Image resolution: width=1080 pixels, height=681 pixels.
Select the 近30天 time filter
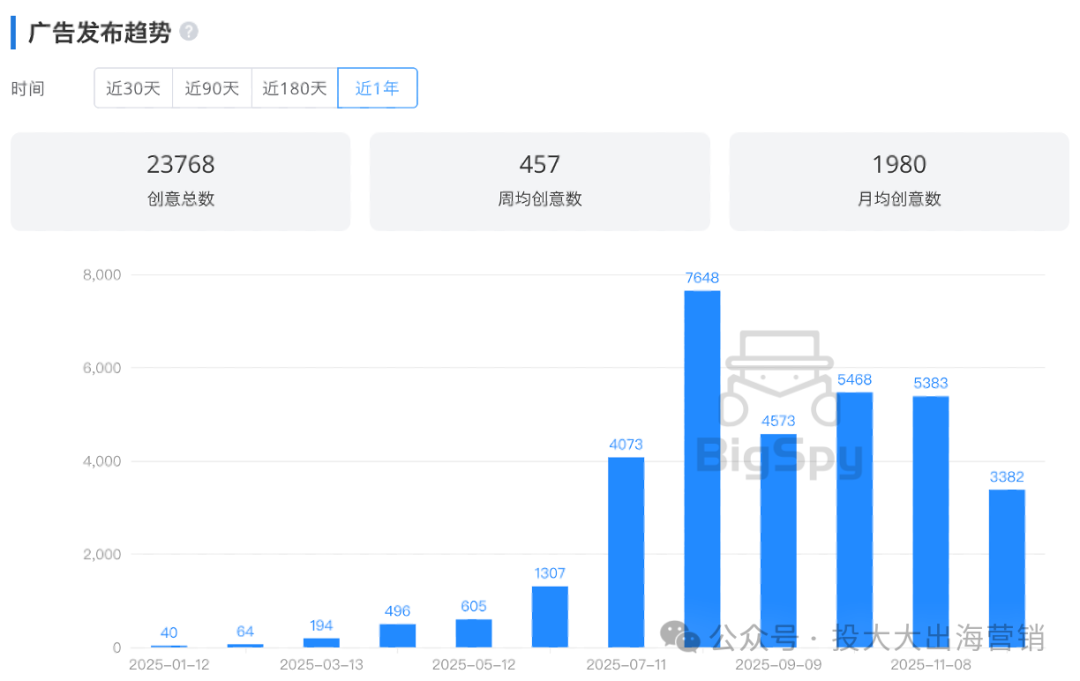click(x=133, y=88)
